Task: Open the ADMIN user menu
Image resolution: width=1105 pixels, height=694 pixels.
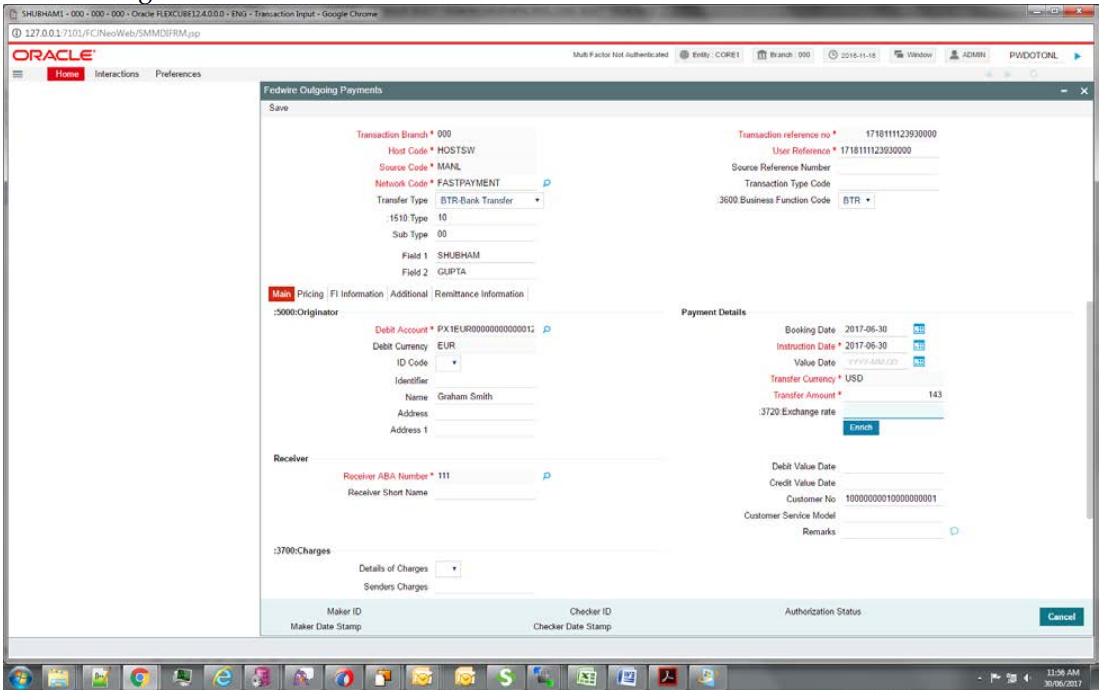Action: 968,55
